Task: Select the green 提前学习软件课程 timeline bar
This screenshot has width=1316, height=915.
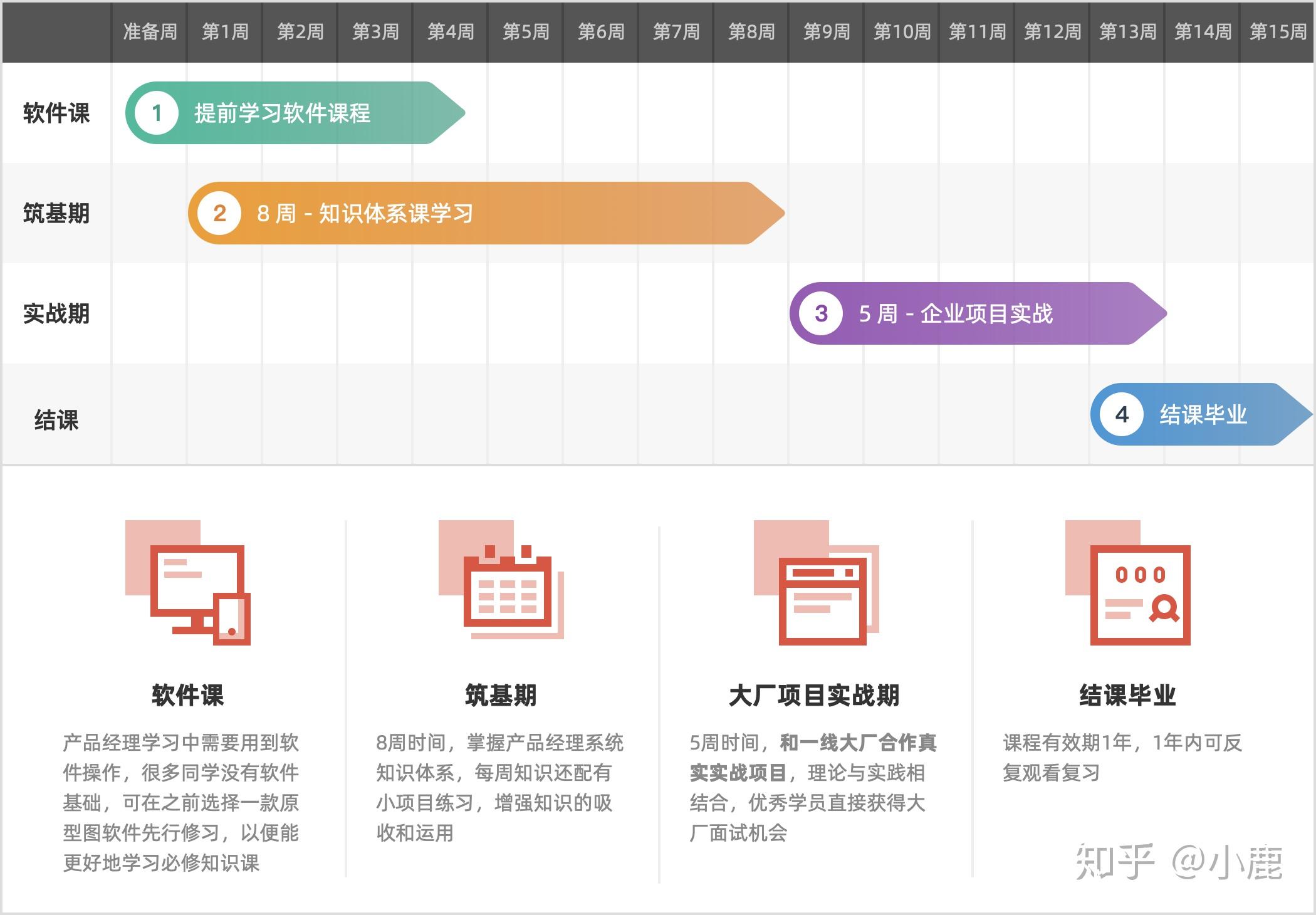Action: coord(295,113)
